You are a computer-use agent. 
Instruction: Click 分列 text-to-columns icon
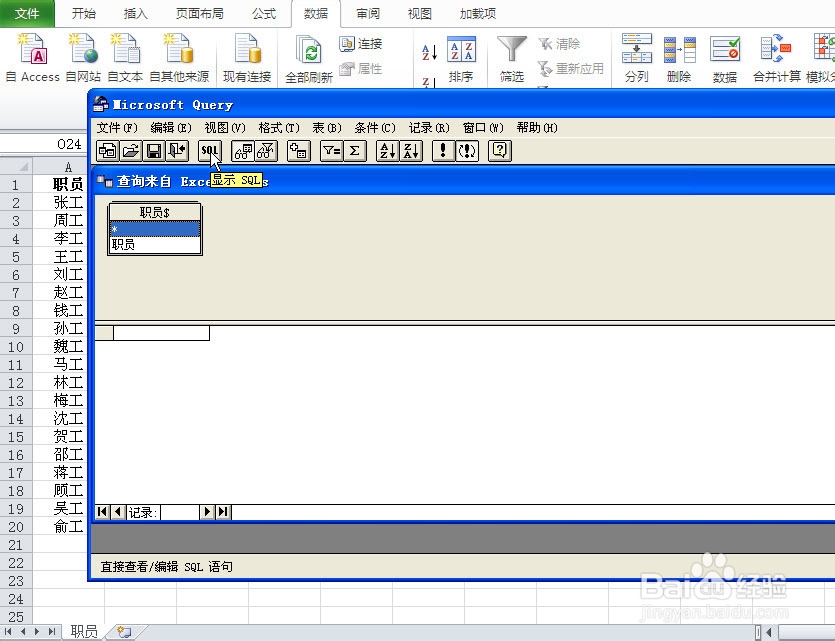click(636, 57)
